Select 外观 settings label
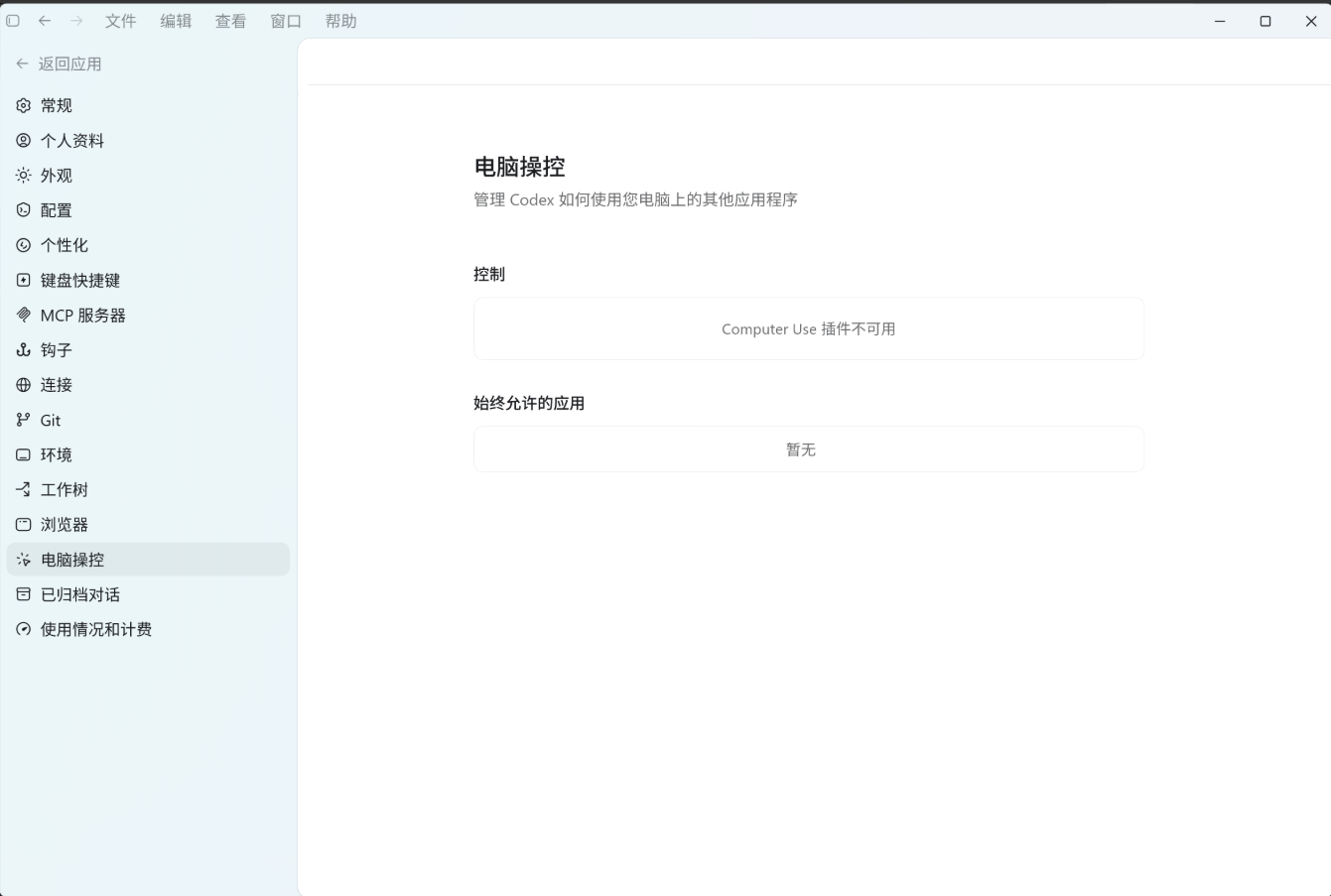The width and height of the screenshot is (1331, 896). pyautogui.click(x=57, y=175)
